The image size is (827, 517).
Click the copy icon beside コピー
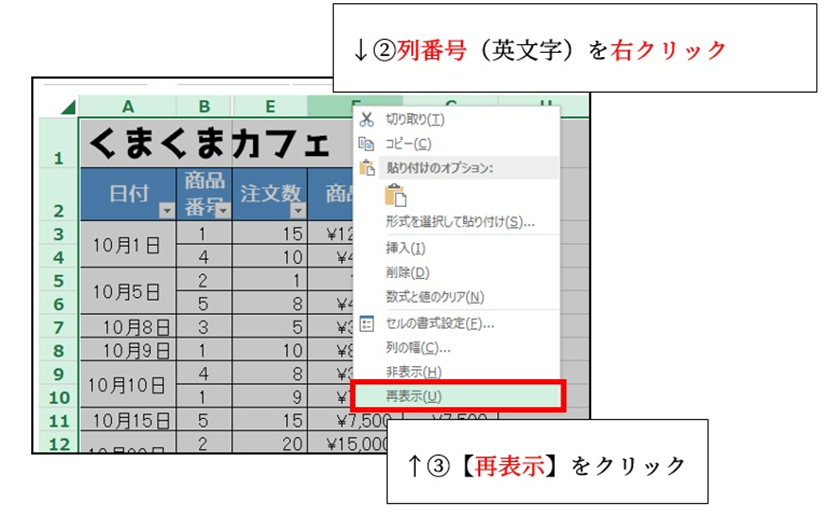(x=366, y=144)
